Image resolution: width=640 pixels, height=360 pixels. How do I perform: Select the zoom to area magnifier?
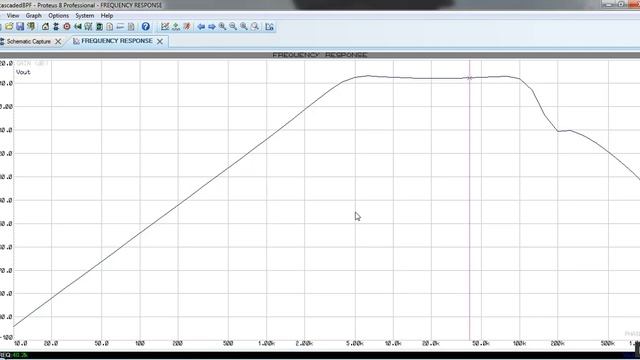click(x=255, y=27)
